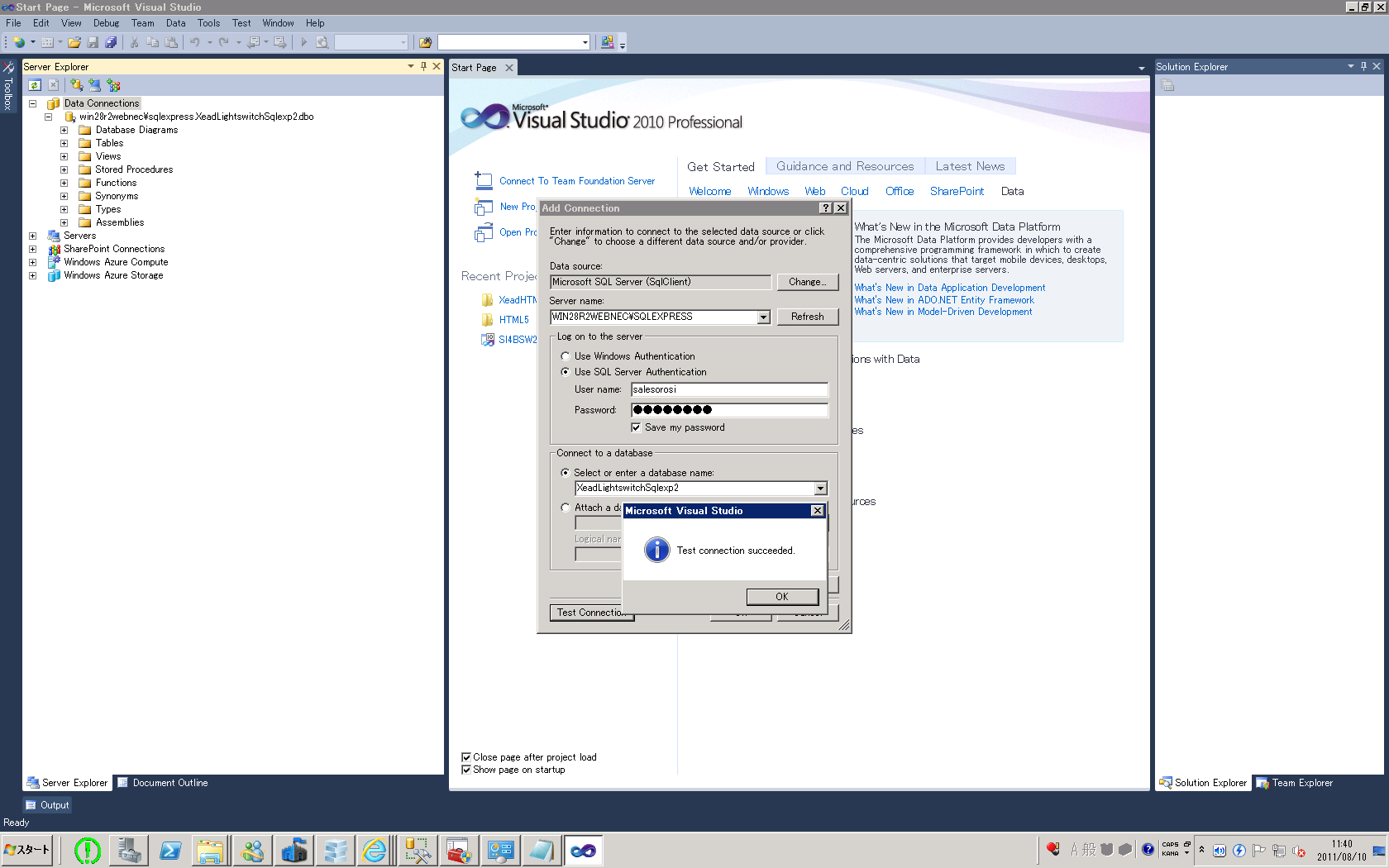The width and height of the screenshot is (1389, 868).
Task: Expand the SharePoint Connections node
Action: coord(33,249)
